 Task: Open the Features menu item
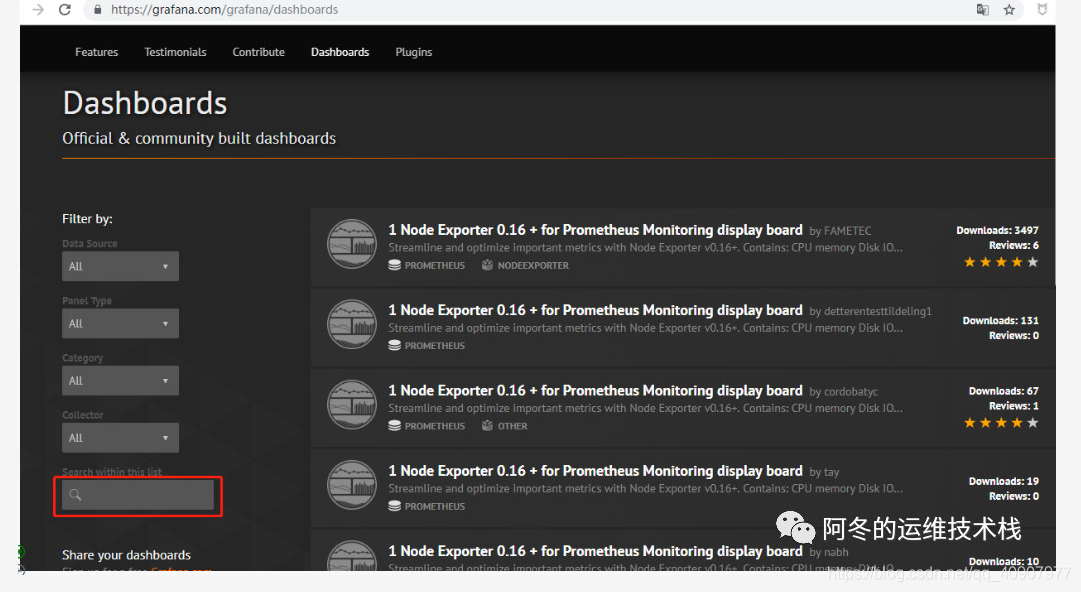tap(97, 52)
